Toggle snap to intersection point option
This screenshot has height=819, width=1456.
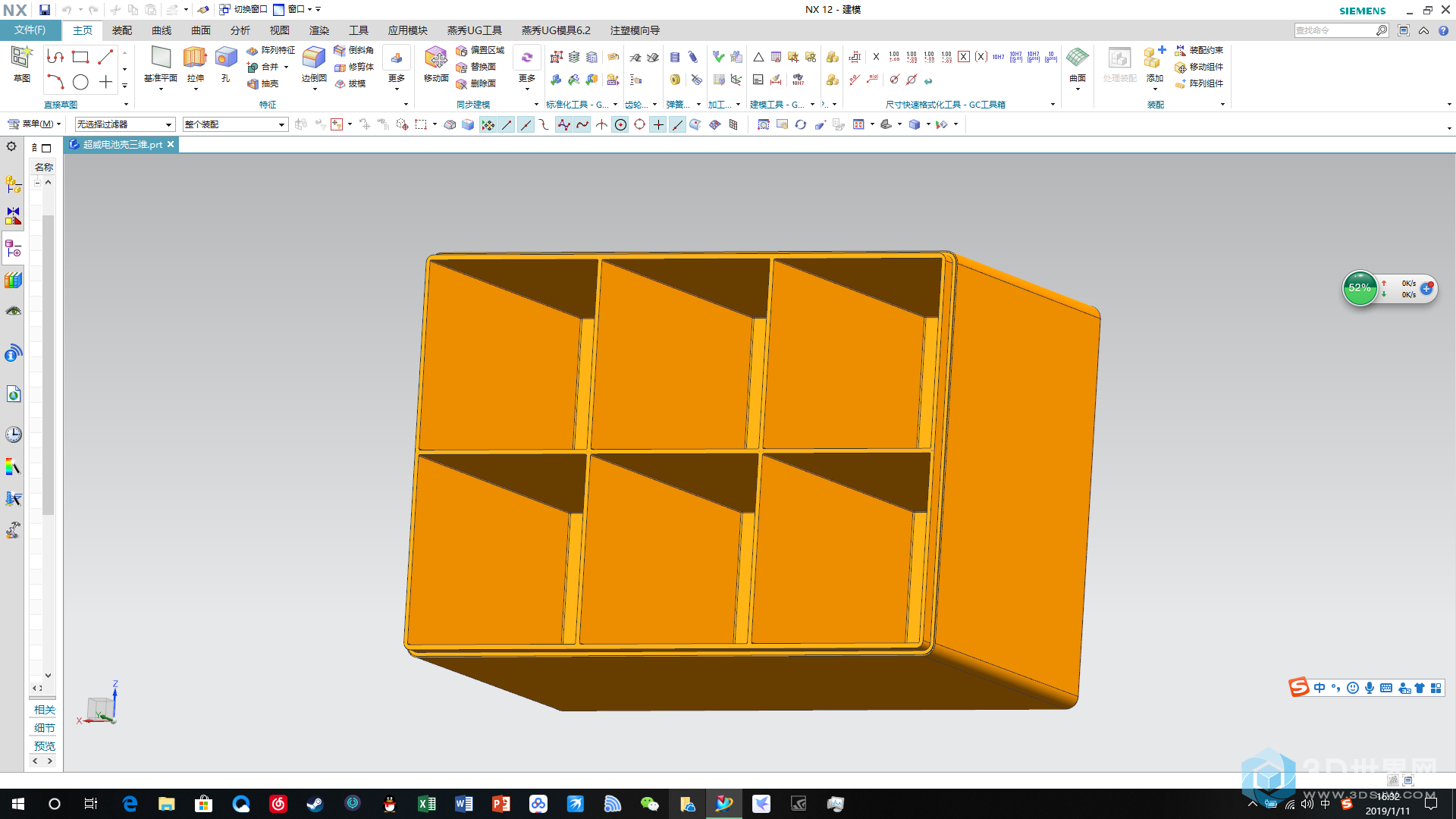pos(601,124)
